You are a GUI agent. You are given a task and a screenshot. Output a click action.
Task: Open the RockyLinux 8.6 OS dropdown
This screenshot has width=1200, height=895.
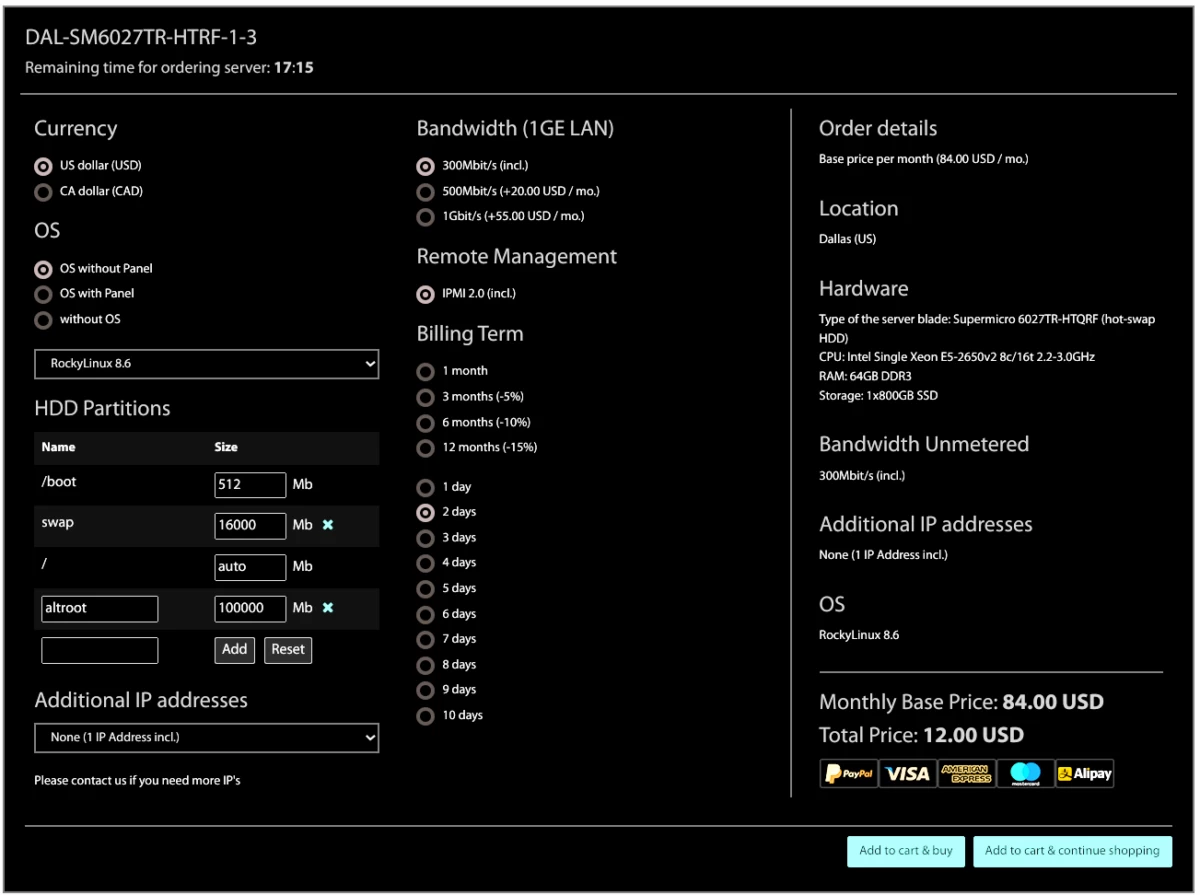206,364
